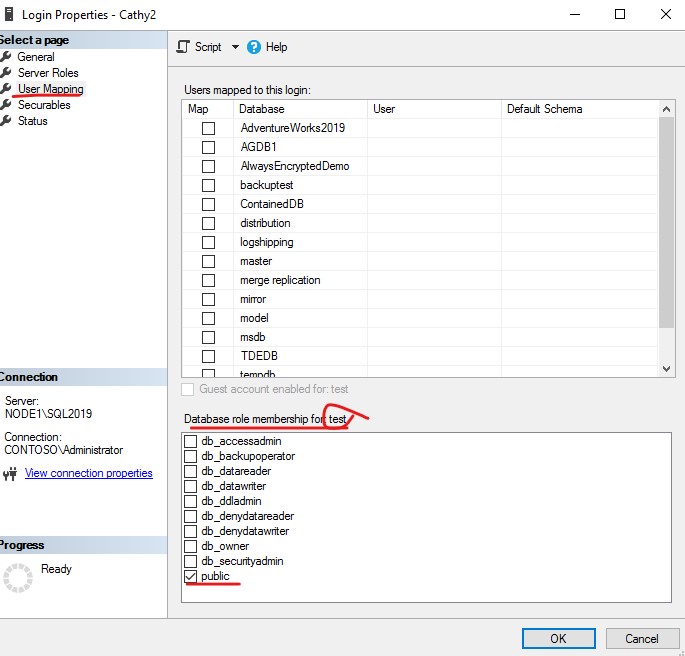Click the wrench icon beside User Mapping

[x=6, y=89]
